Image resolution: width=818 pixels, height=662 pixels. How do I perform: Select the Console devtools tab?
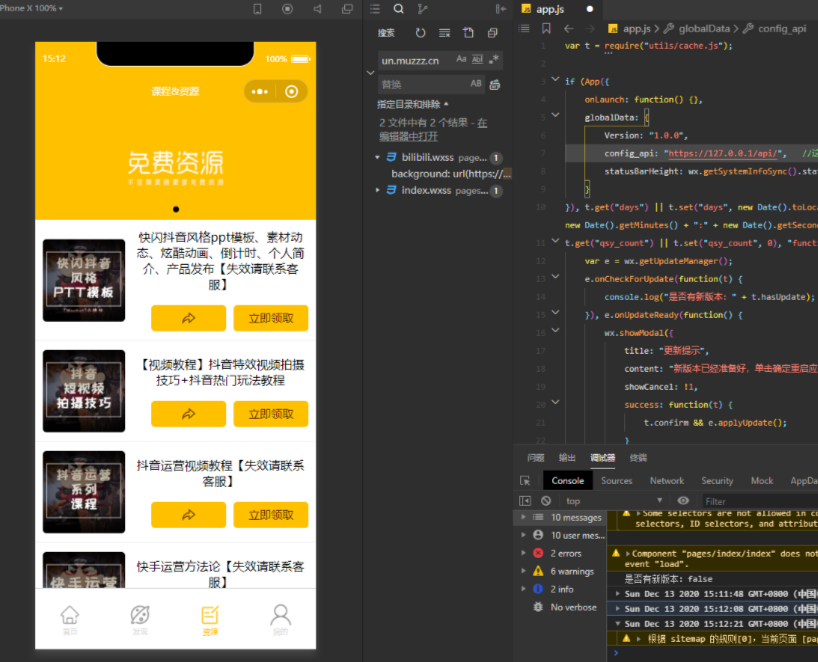[x=568, y=480]
